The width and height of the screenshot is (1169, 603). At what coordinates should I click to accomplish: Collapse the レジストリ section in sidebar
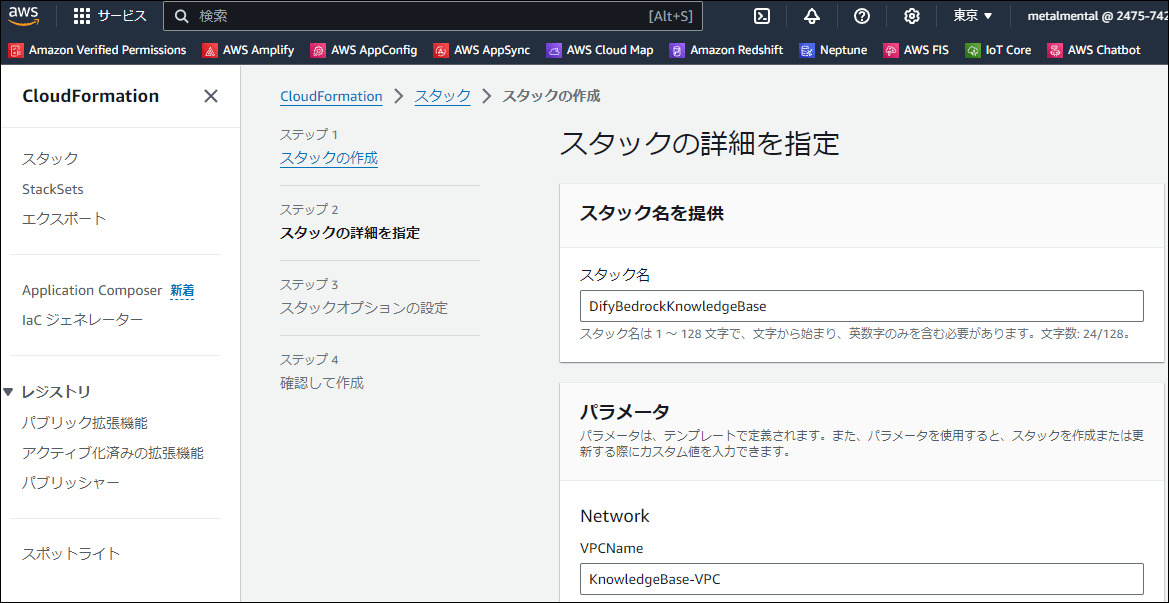tap(9, 392)
